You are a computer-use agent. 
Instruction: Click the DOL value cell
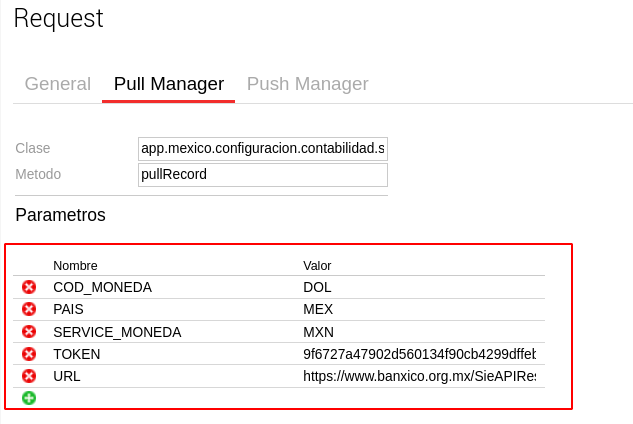pos(420,287)
